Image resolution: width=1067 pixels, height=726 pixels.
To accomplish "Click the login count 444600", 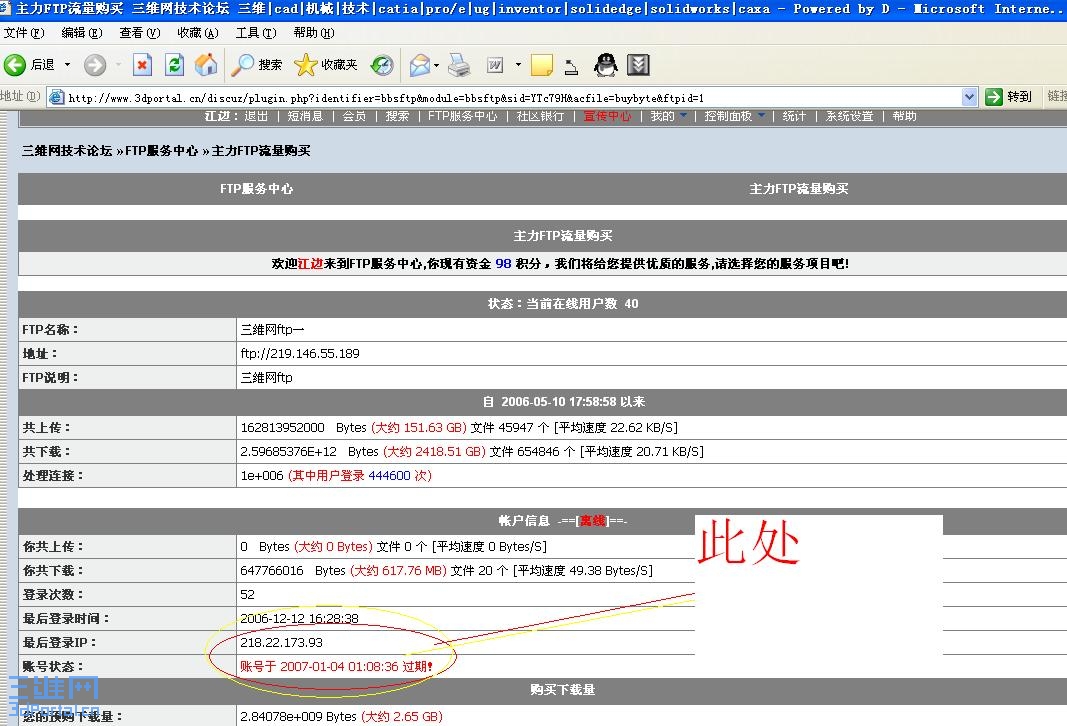I will point(389,476).
